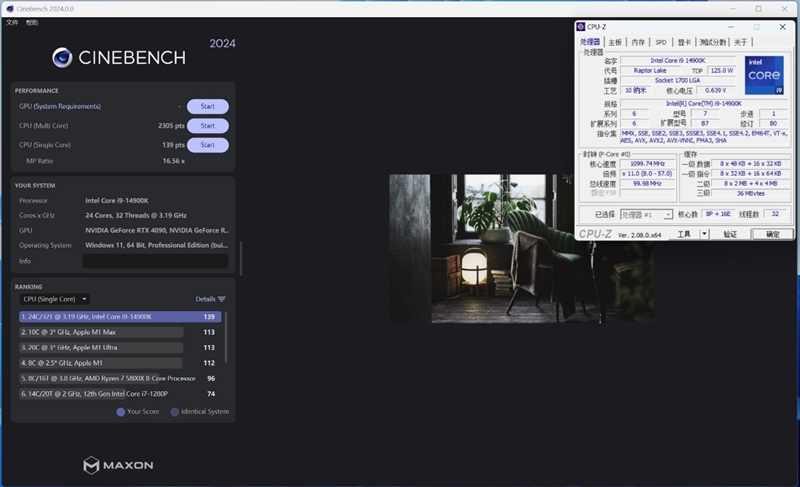Viewport: 800px width, 487px height.
Task: Select the Apple M1 Max ranking row
Action: tap(120, 332)
